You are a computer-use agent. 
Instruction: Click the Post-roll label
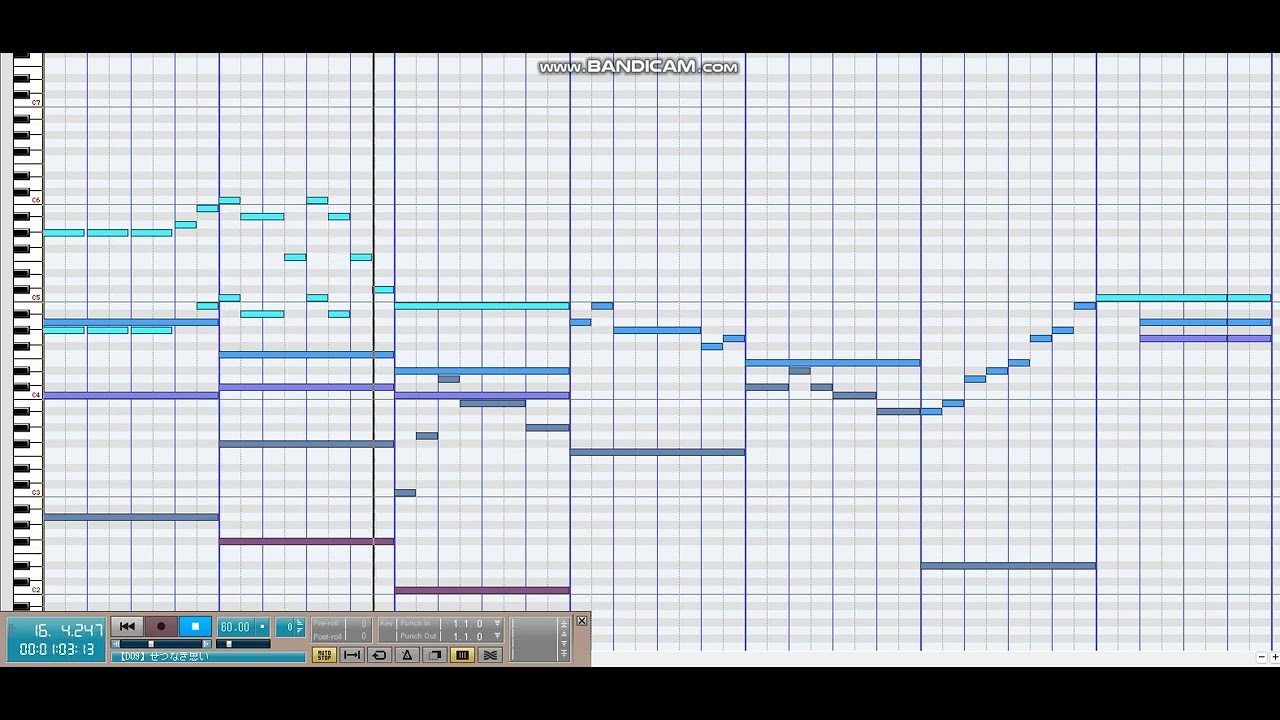(x=328, y=636)
